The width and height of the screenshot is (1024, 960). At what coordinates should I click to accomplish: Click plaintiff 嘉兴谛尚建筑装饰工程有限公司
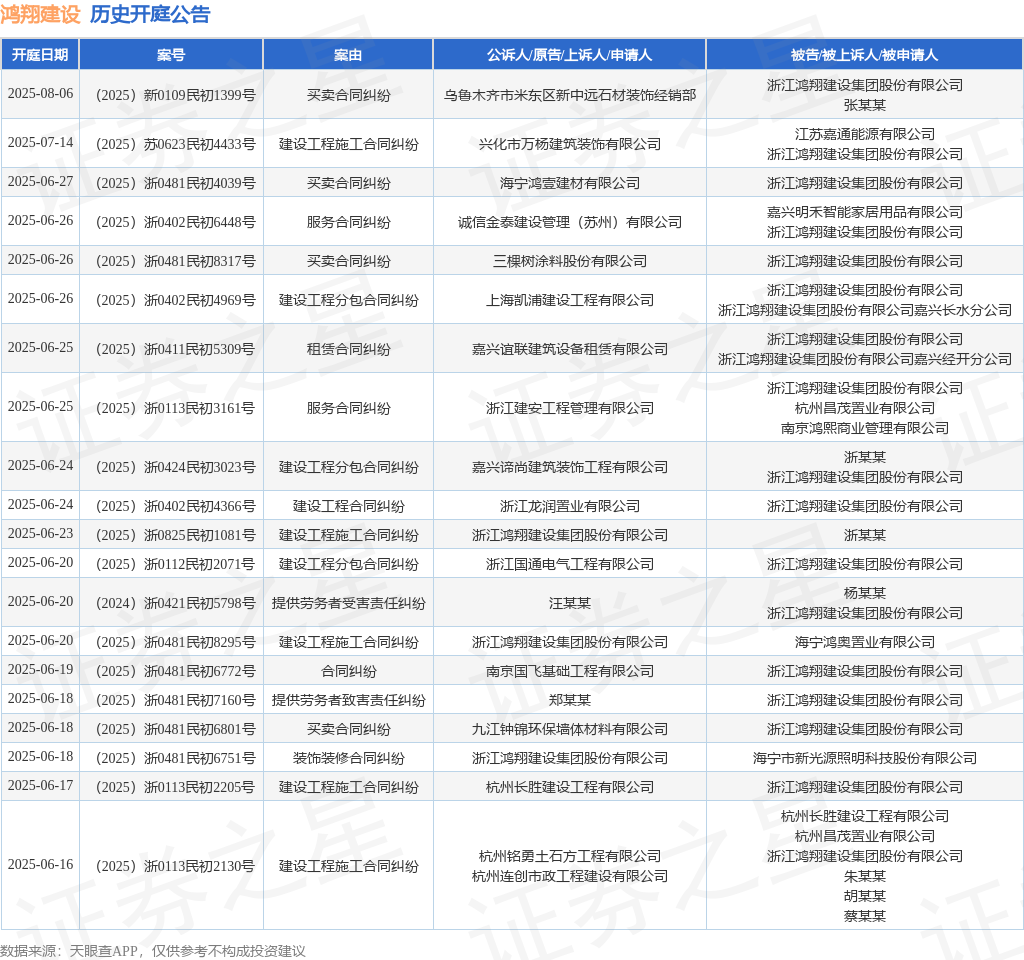pyautogui.click(x=569, y=467)
